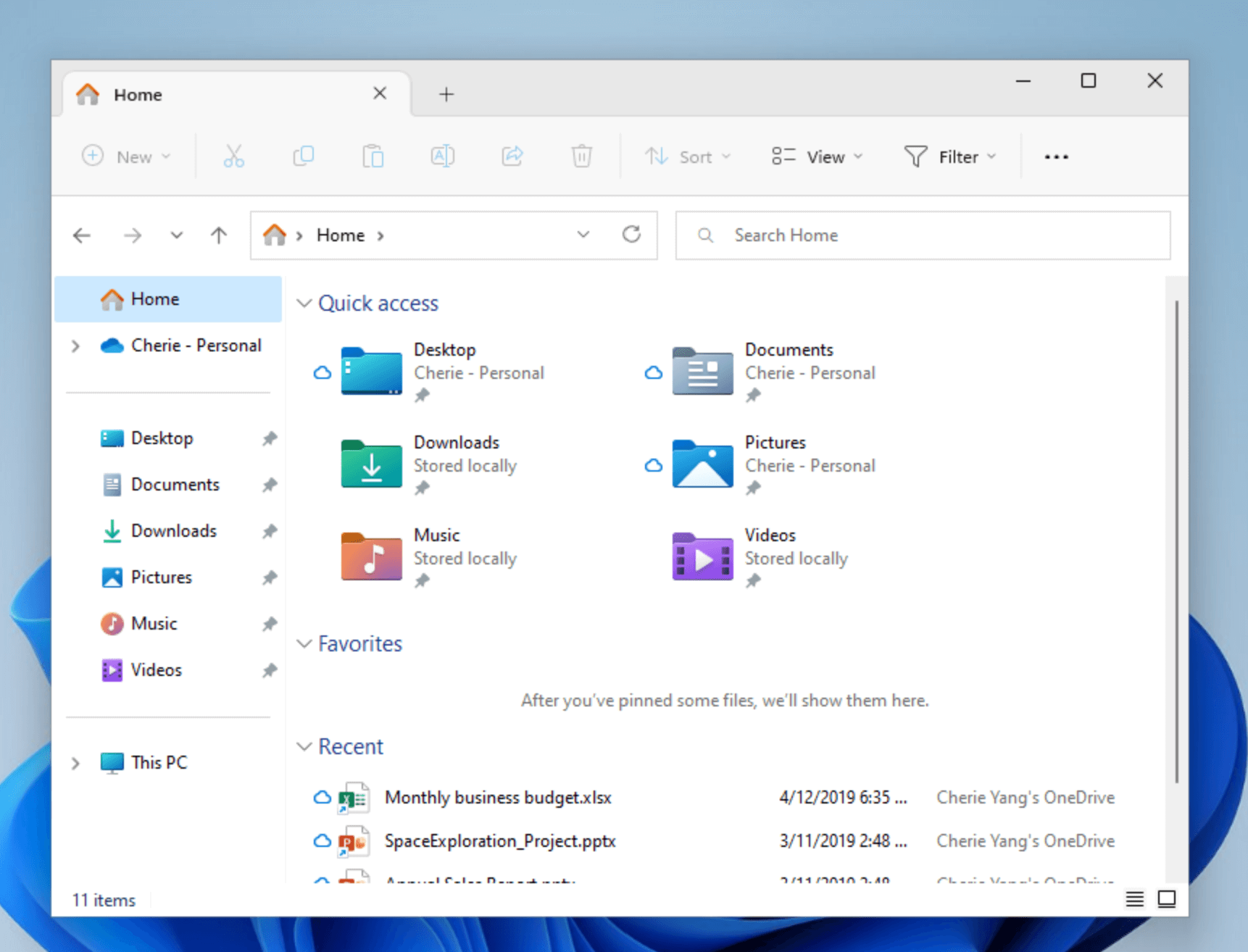Viewport: 1248px width, 952px height.
Task: Click the Copy icon
Action: (x=303, y=156)
